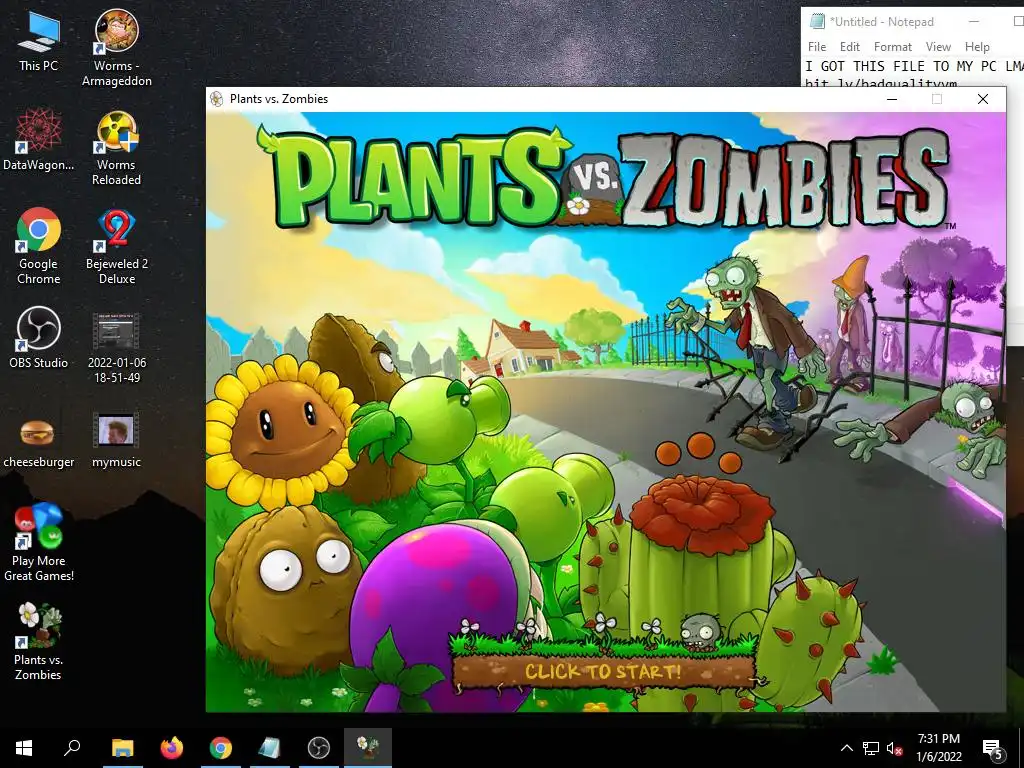
Task: Select Bejeweled 2 Deluxe desktop shortcut
Action: (117, 247)
